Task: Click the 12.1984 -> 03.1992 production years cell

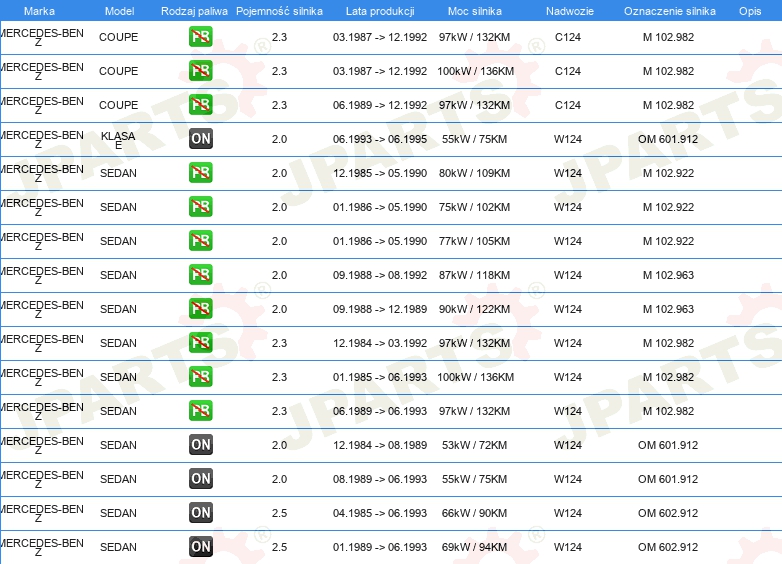Action: (x=380, y=343)
